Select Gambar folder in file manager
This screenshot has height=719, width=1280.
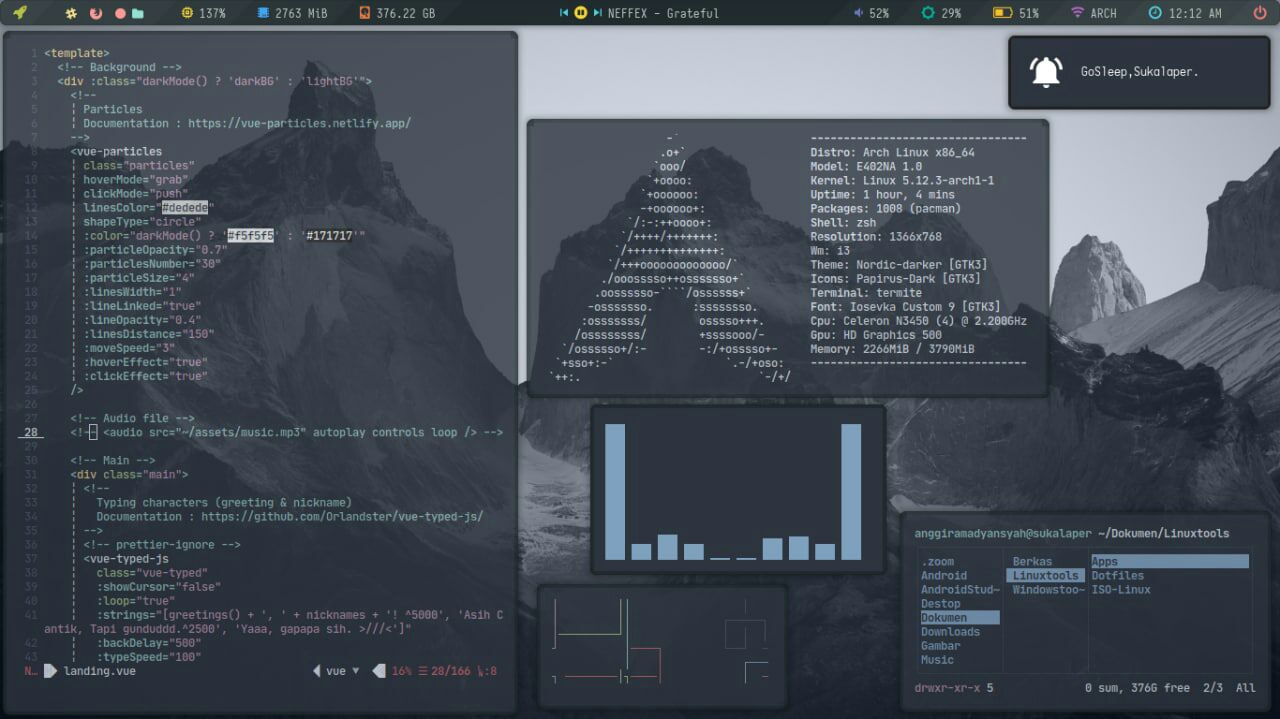[x=941, y=646]
